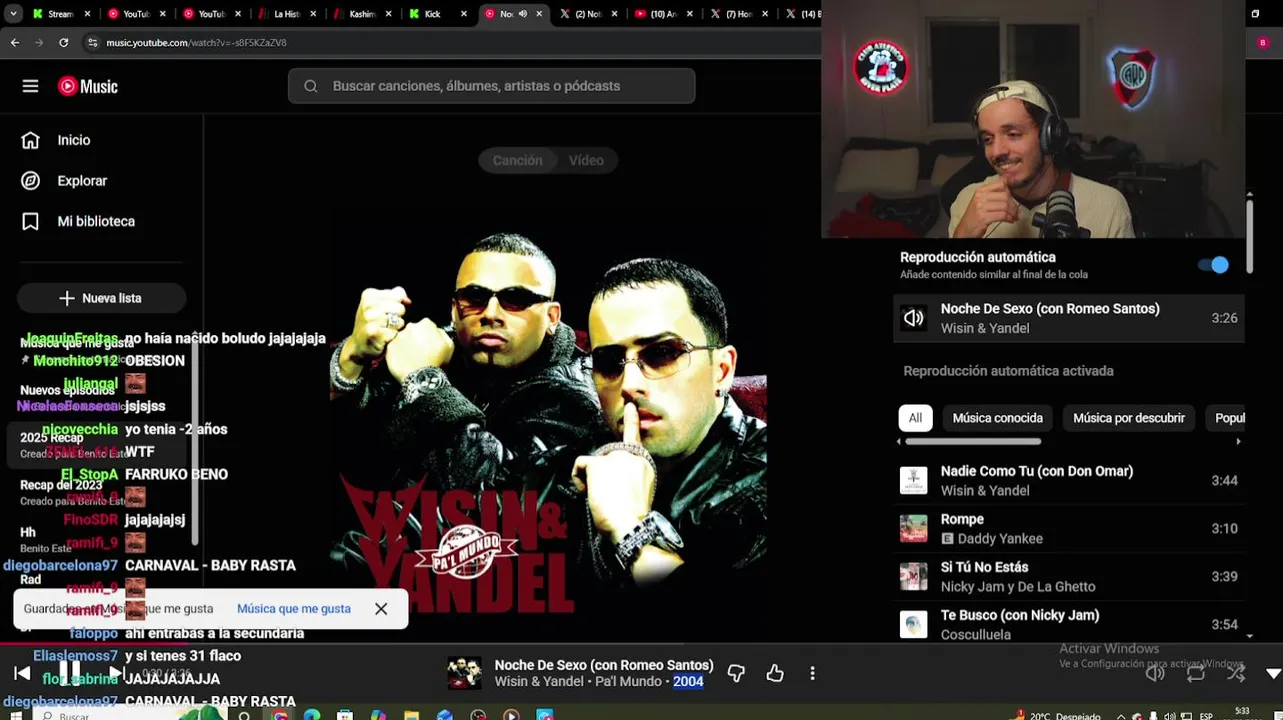Select Música por descubrir filter chip
The image size is (1283, 720).
[1129, 418]
